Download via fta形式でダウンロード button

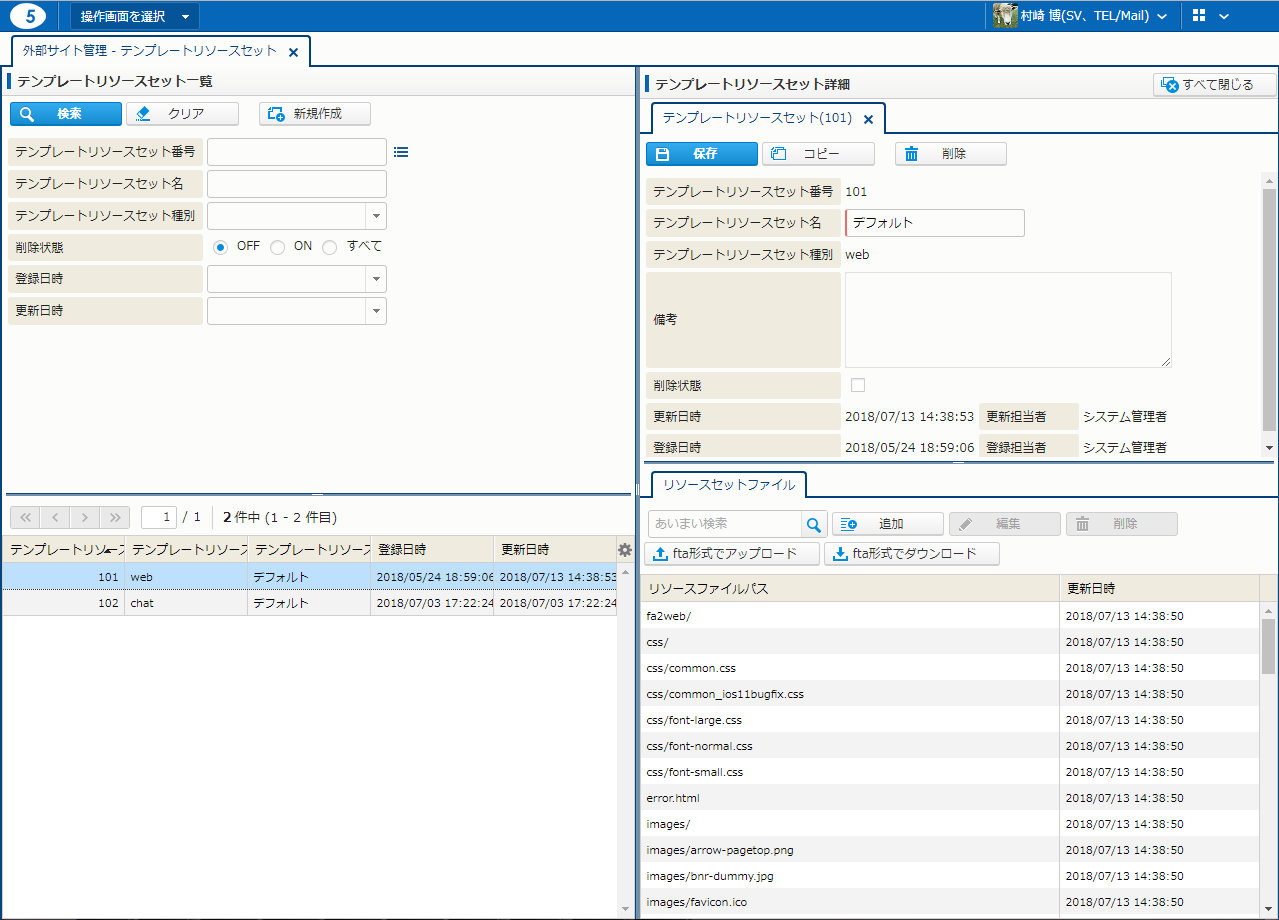(911, 554)
